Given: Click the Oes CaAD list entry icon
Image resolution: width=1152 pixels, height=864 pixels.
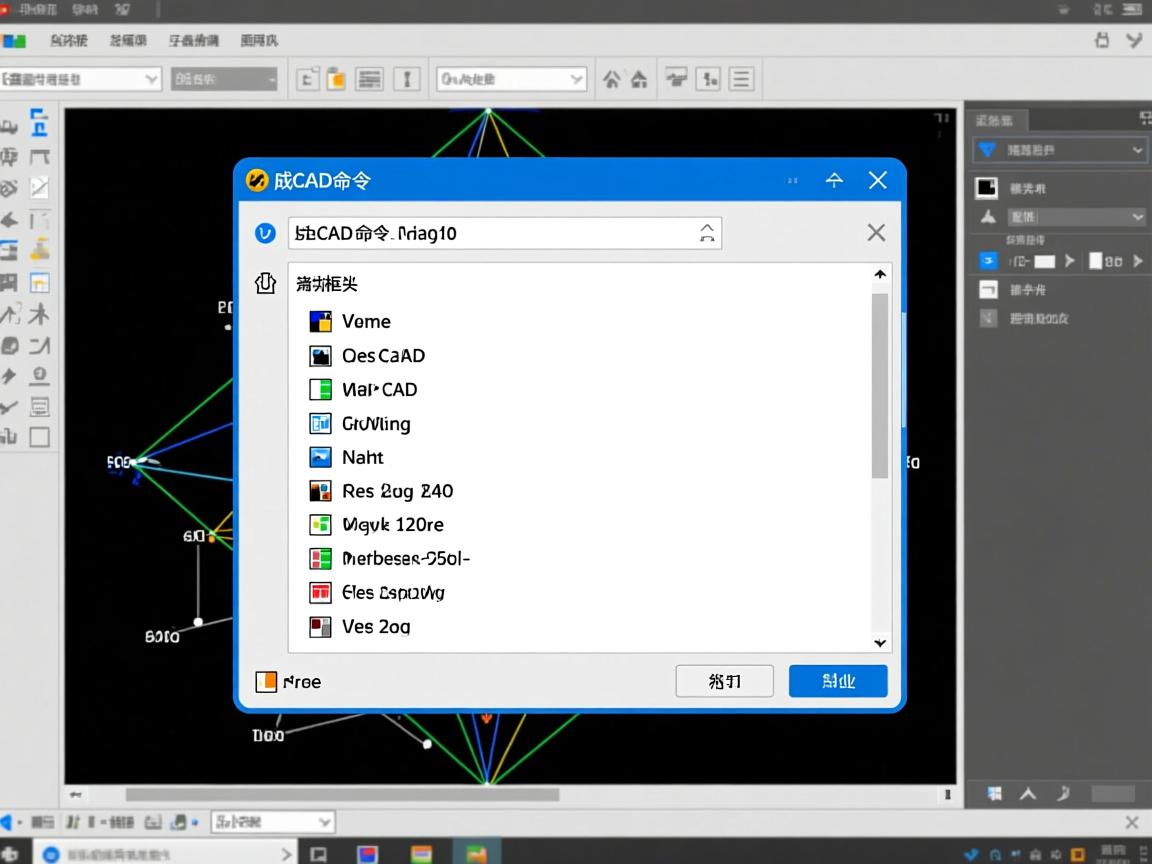Looking at the screenshot, I should (x=320, y=356).
